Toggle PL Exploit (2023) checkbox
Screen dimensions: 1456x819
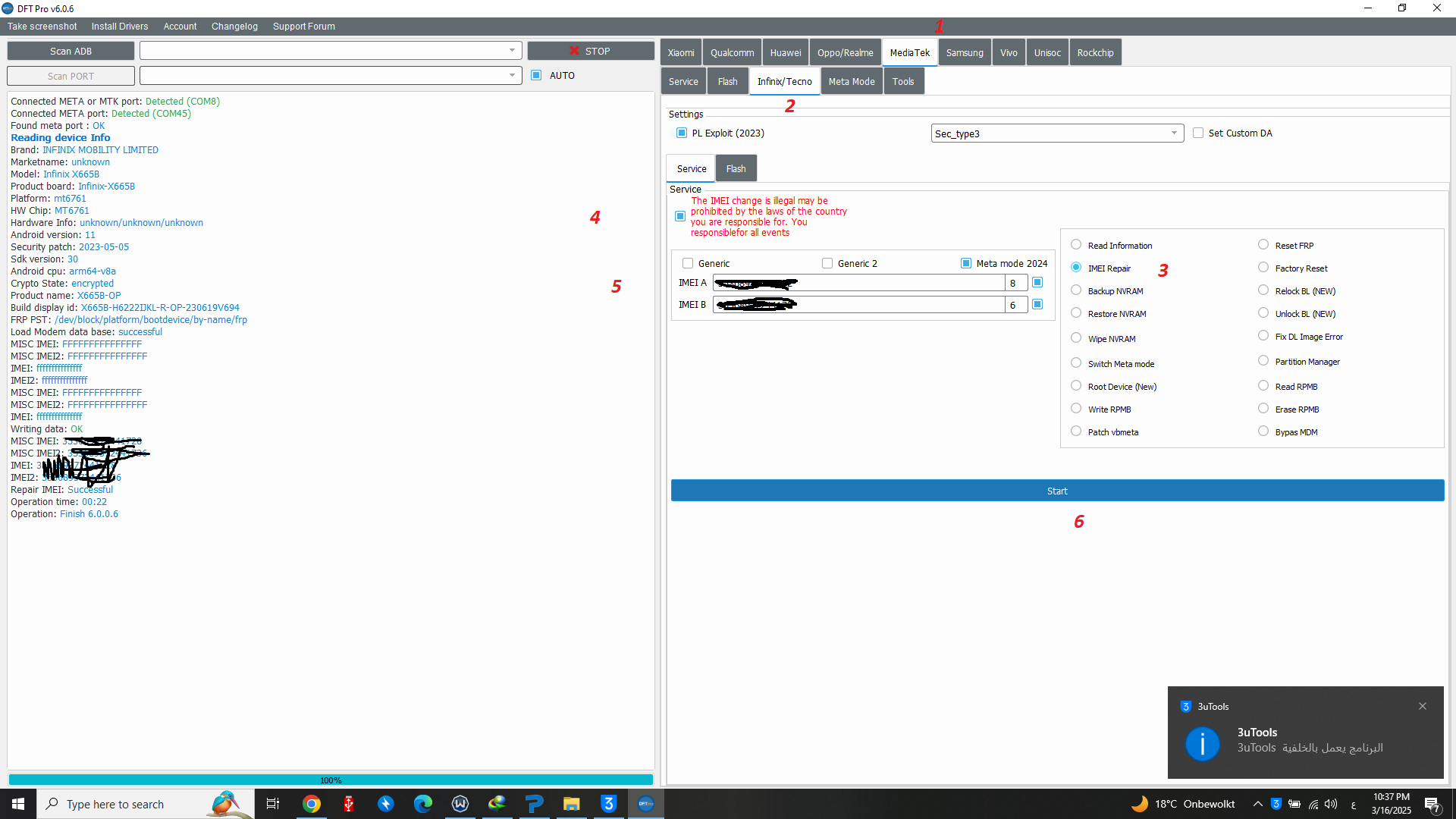(682, 133)
